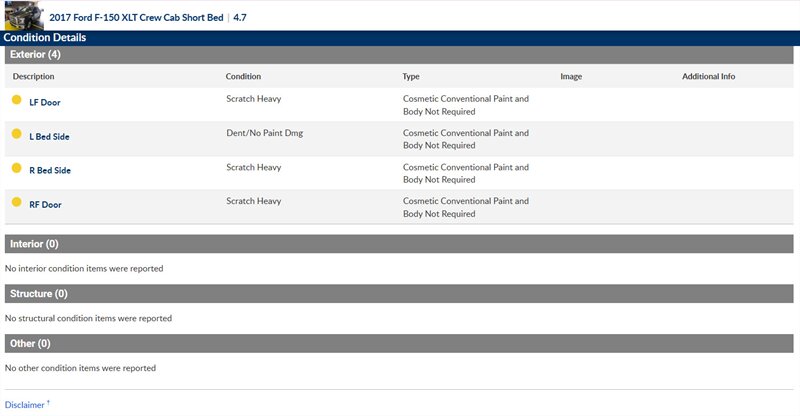Click the Type column header
Screen dimensions: 800x416
(x=411, y=76)
